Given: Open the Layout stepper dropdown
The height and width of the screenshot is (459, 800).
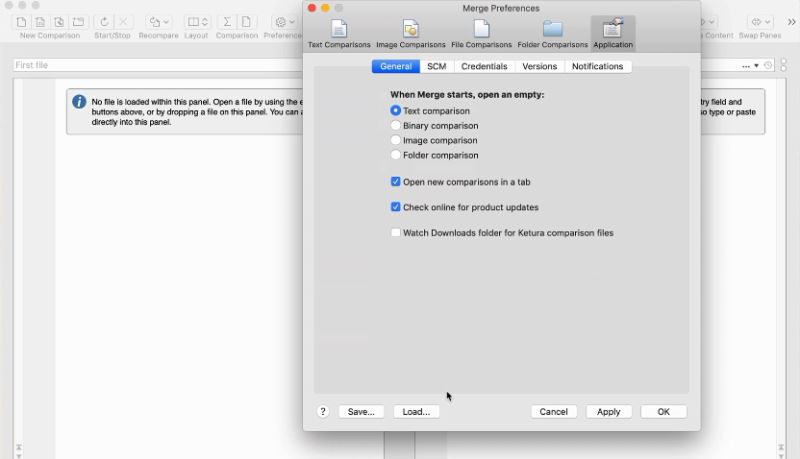Looking at the screenshot, I should 205,22.
